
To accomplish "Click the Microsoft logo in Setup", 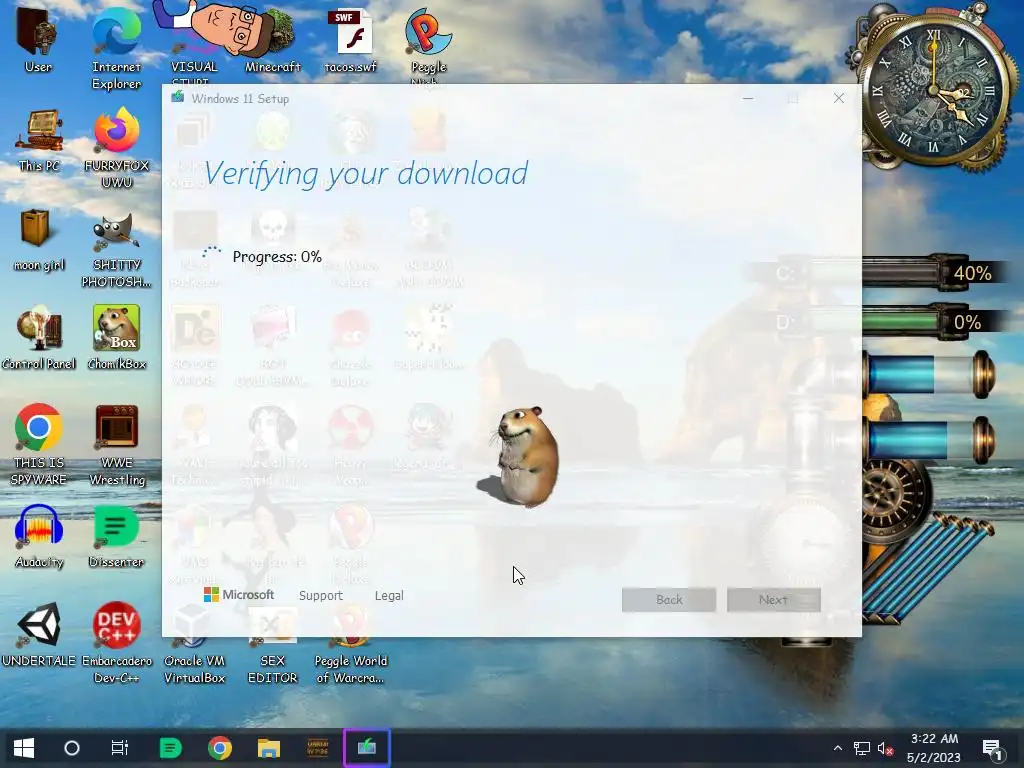I will tap(239, 594).
